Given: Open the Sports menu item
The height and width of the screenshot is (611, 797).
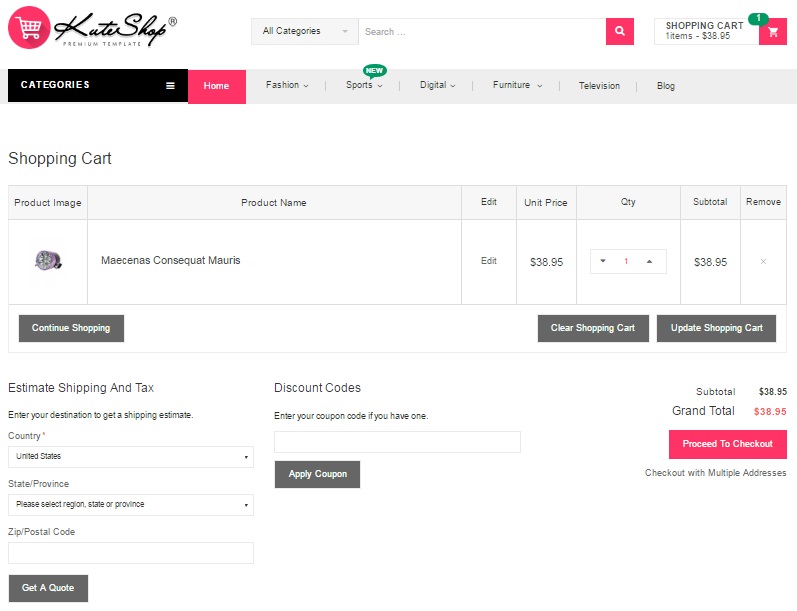Looking at the screenshot, I should [x=364, y=86].
